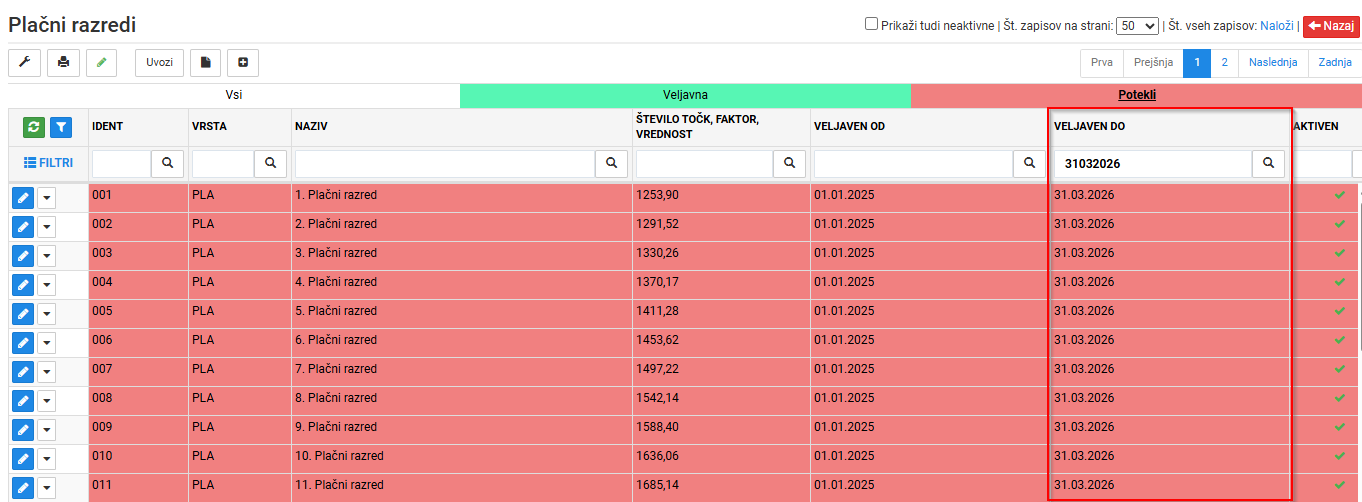1362x502 pixels.
Task: Edit row 004 with the pencil icon
Action: tap(23, 284)
